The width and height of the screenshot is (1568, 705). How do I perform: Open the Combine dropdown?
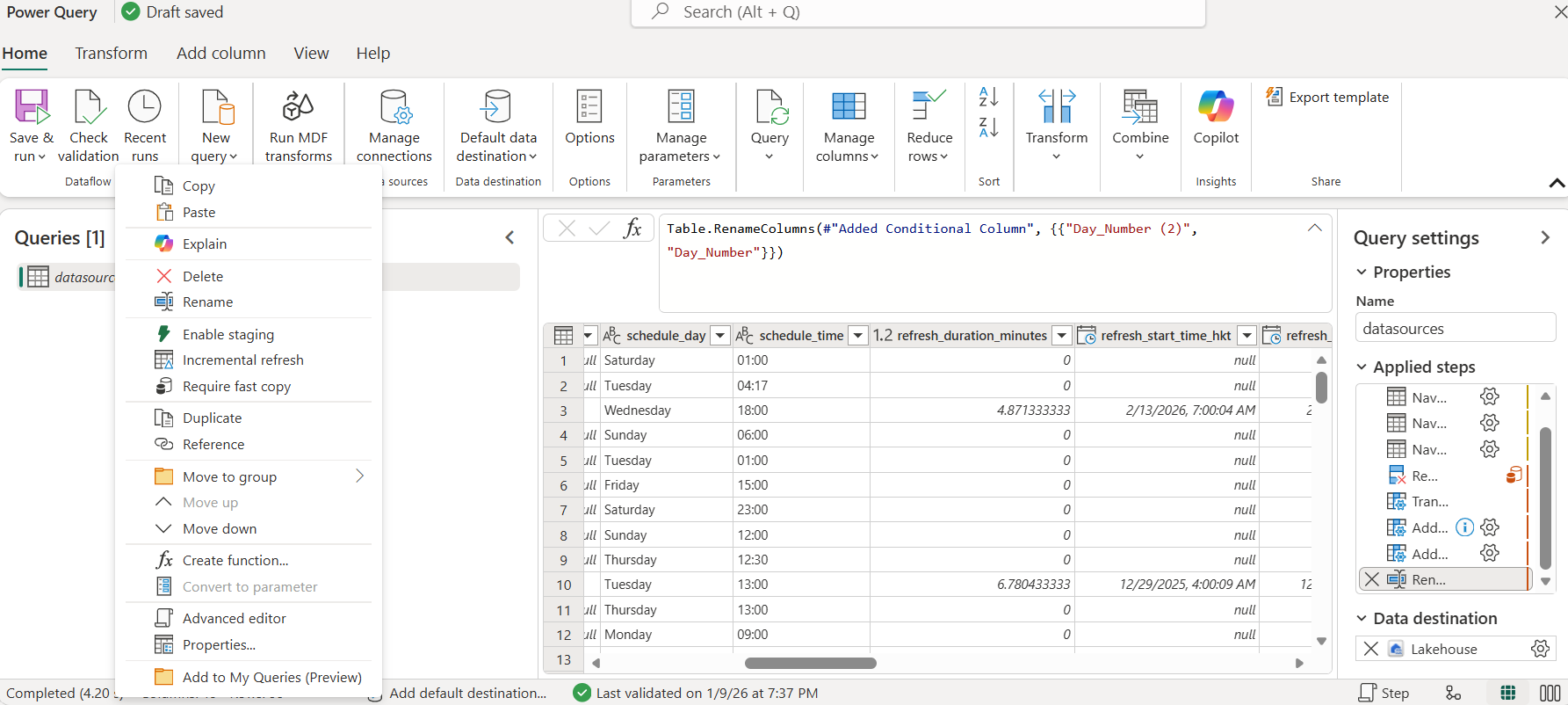[1140, 126]
